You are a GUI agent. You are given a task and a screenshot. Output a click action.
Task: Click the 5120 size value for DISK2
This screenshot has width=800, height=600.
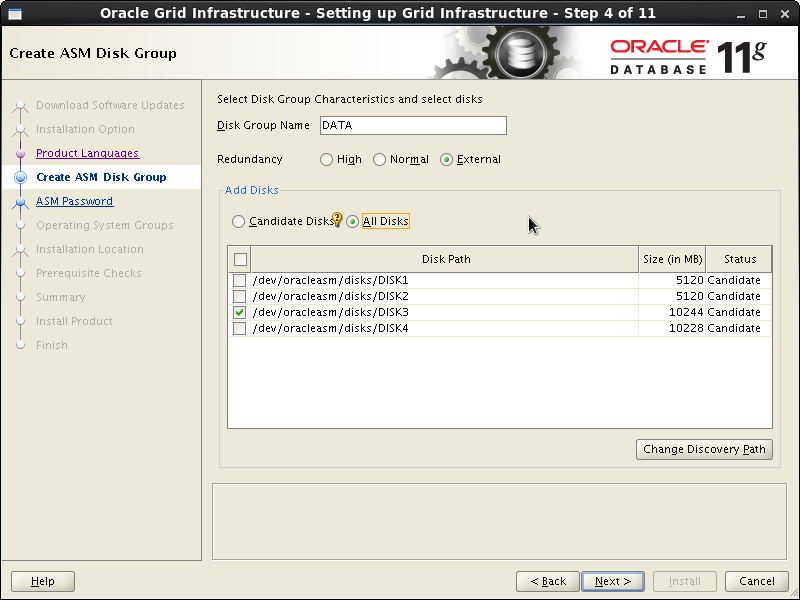click(x=689, y=296)
